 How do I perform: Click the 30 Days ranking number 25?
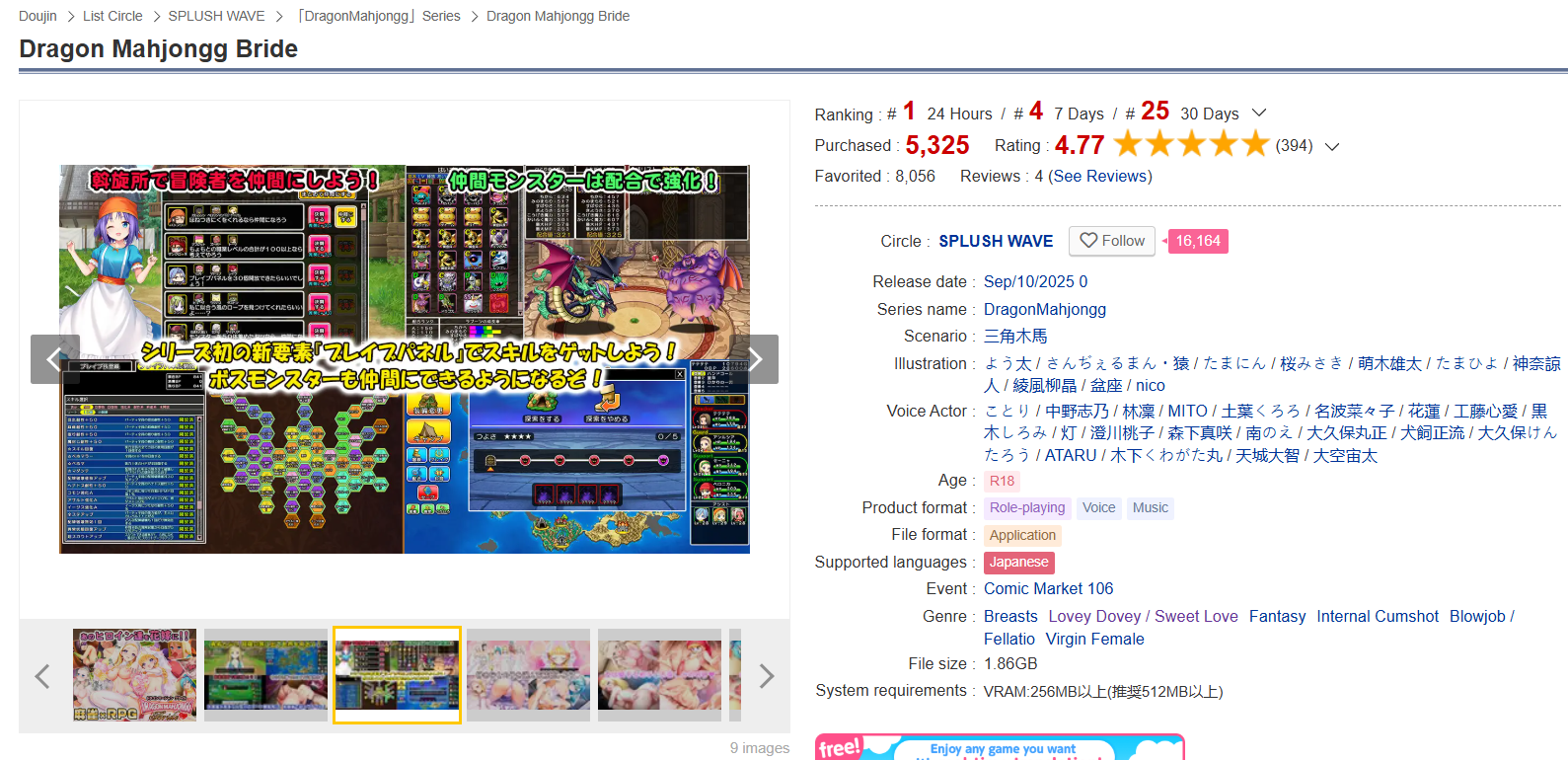1156,111
